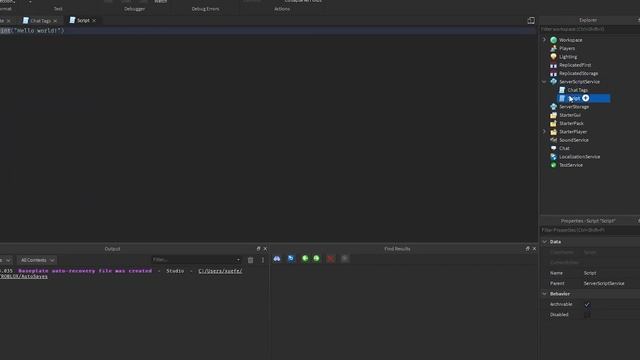Open the All Contexts dropdown in Output
The image size is (640, 360).
click(37, 260)
